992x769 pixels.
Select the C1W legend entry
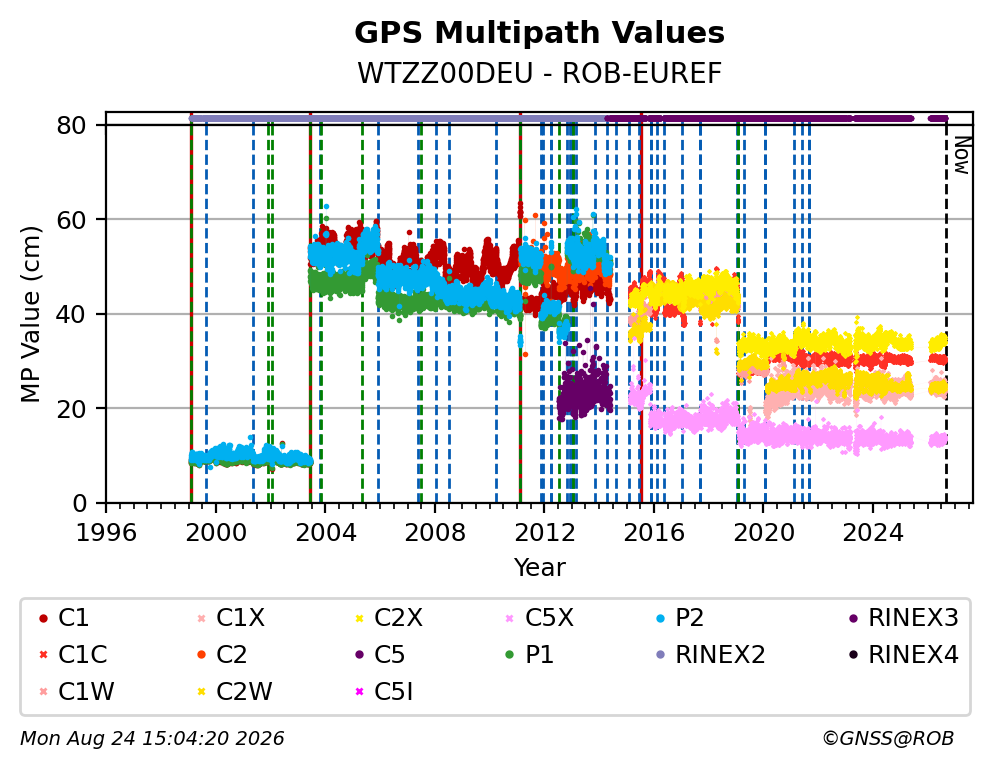(76, 691)
